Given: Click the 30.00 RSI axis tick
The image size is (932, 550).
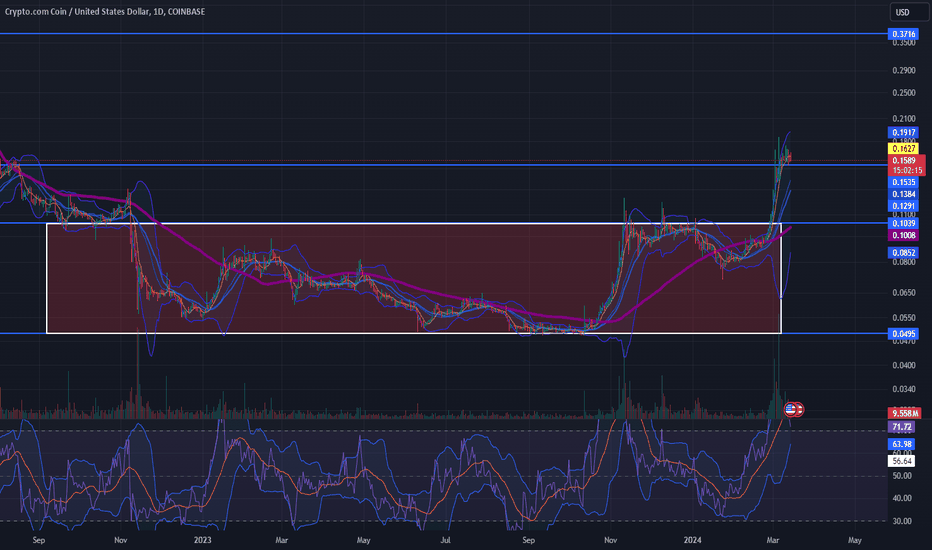Looking at the screenshot, I should point(902,521).
